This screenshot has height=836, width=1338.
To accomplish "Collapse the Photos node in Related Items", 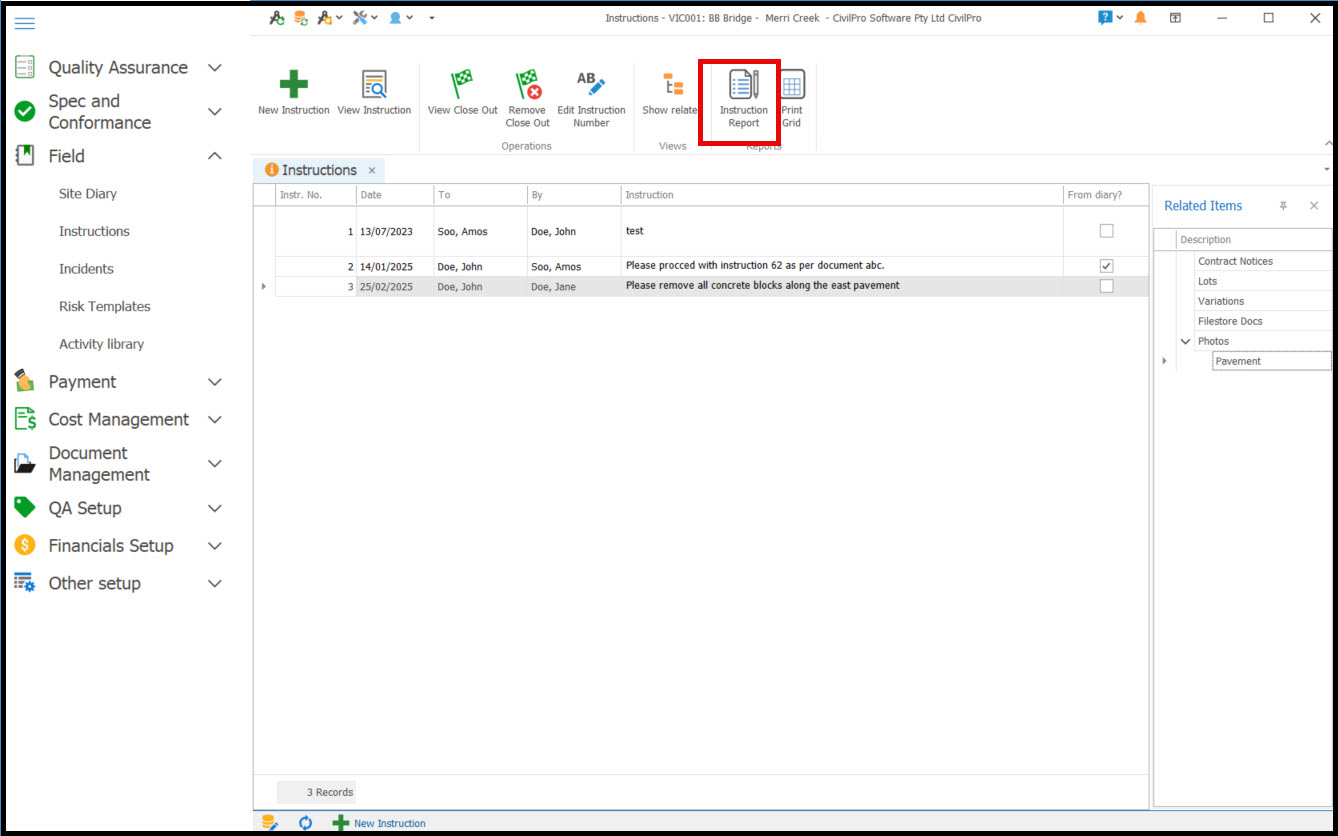I will (x=1186, y=341).
